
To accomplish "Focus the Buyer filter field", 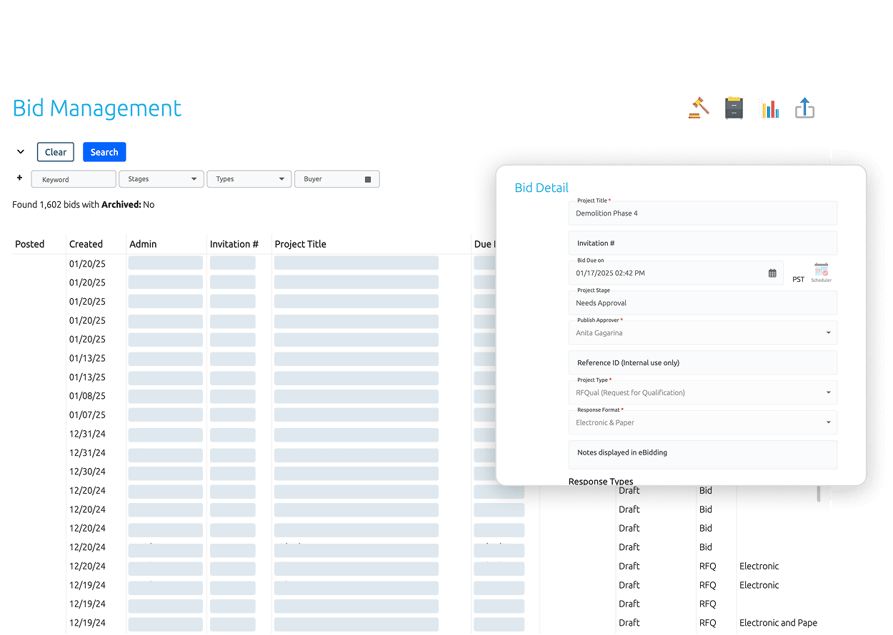I will pyautogui.click(x=337, y=179).
